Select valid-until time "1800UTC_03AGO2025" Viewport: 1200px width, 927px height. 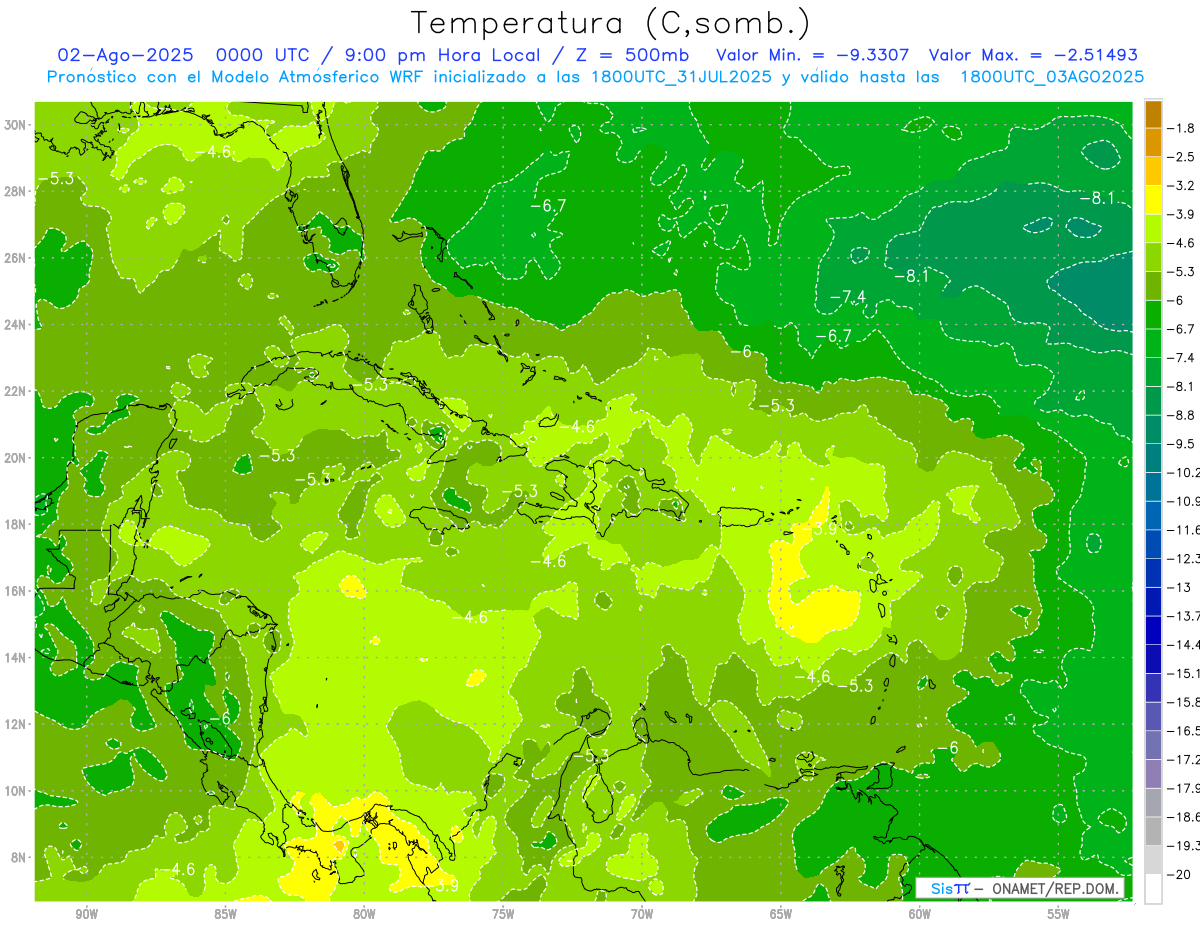pyautogui.click(x=1052, y=77)
